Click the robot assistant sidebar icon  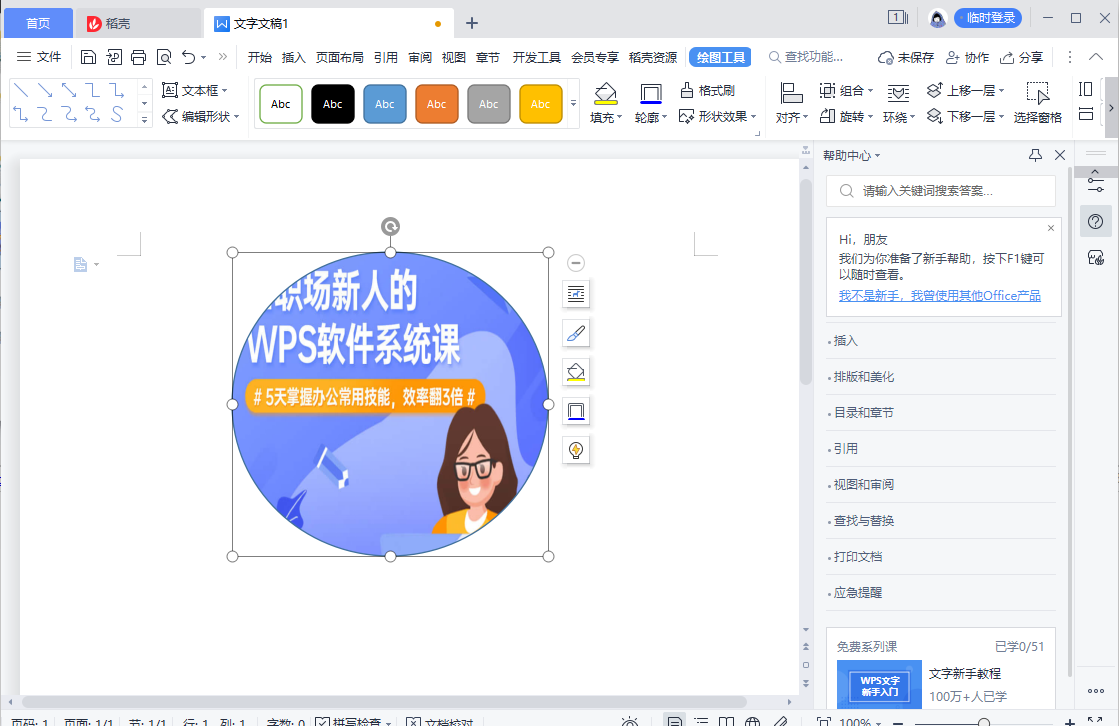tap(1095, 258)
